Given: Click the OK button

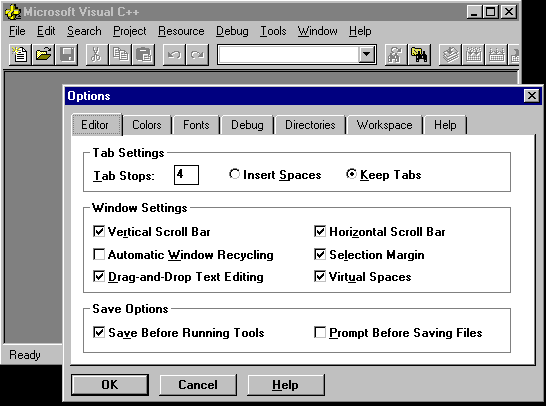Looking at the screenshot, I should (110, 385).
